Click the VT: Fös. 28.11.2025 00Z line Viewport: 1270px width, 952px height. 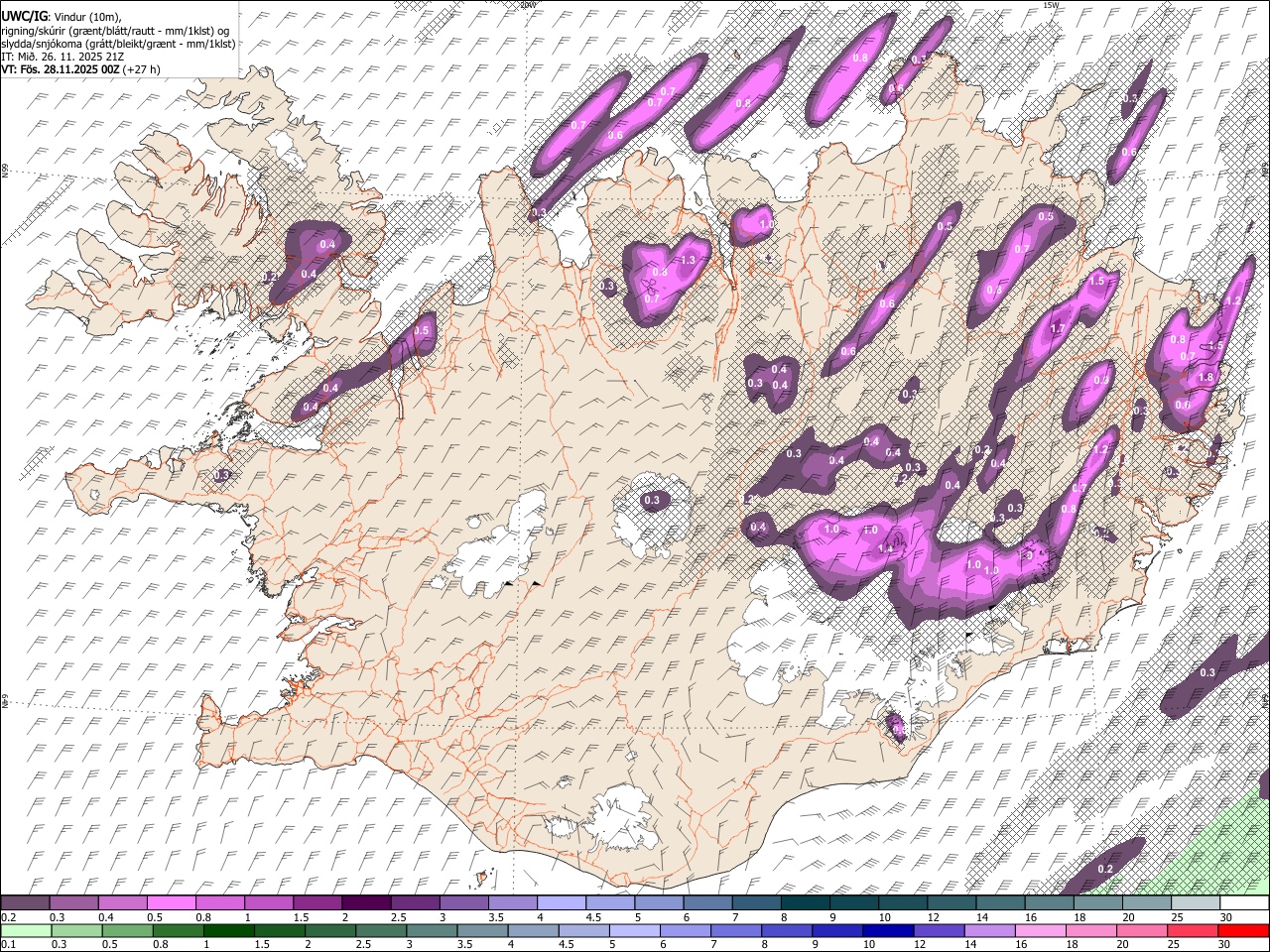(x=61, y=70)
